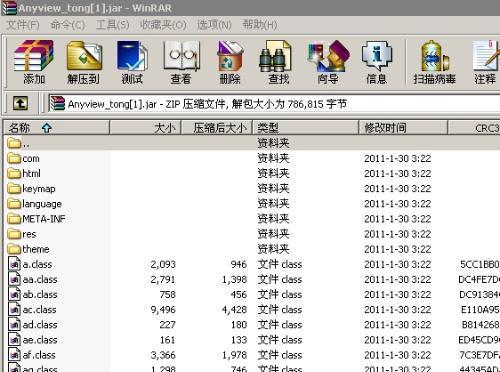500x372 pixels.
Task: Open the 查看 (View) toolbar icon
Action: [181, 62]
